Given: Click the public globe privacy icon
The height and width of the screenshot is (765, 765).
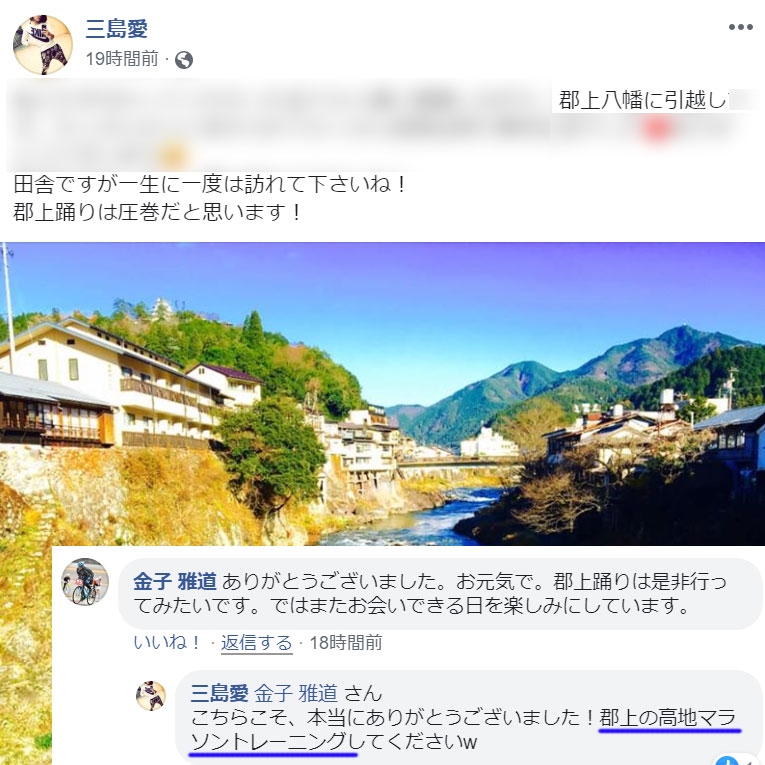Looking at the screenshot, I should (x=184, y=60).
